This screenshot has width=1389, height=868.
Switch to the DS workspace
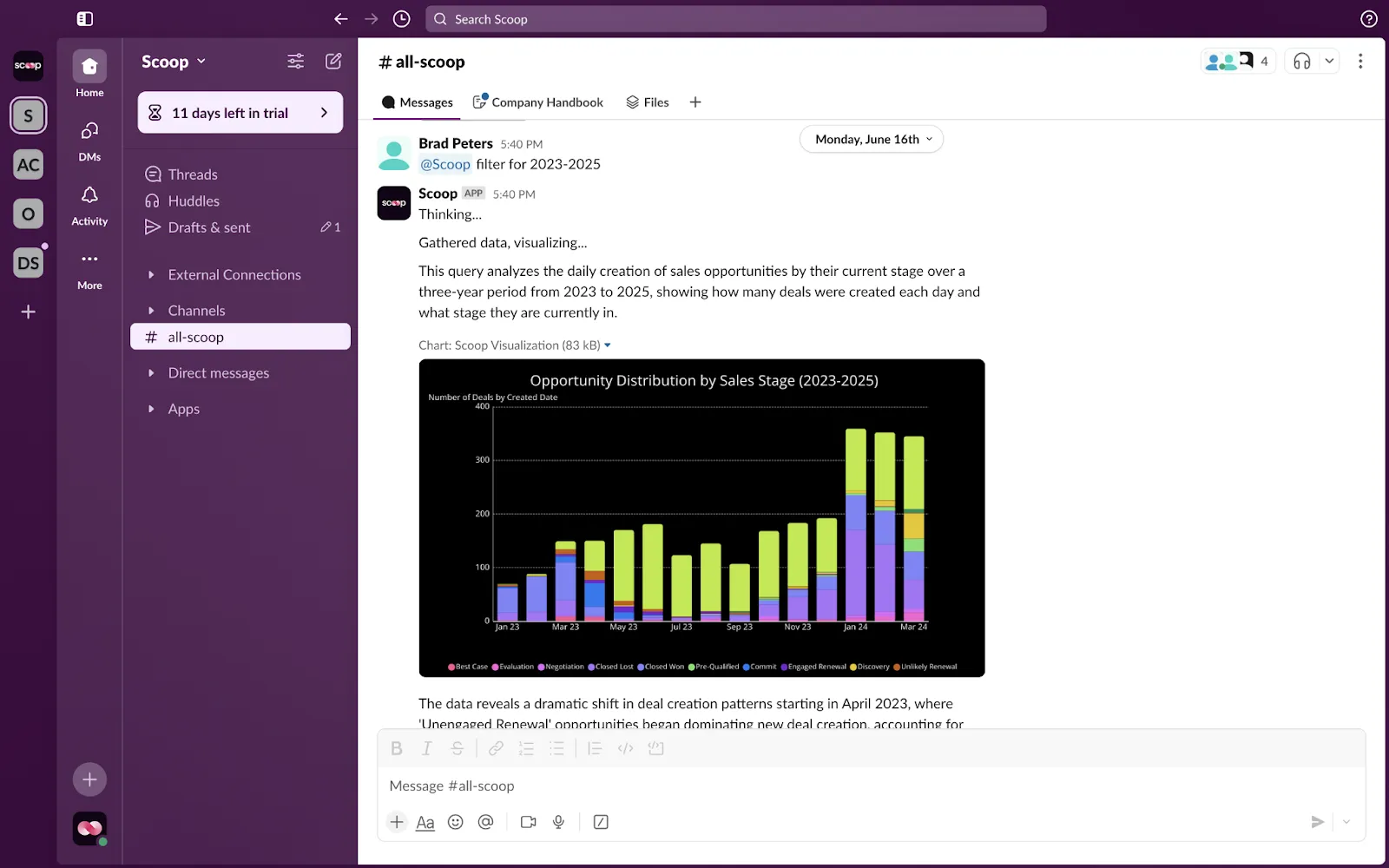pos(29,263)
